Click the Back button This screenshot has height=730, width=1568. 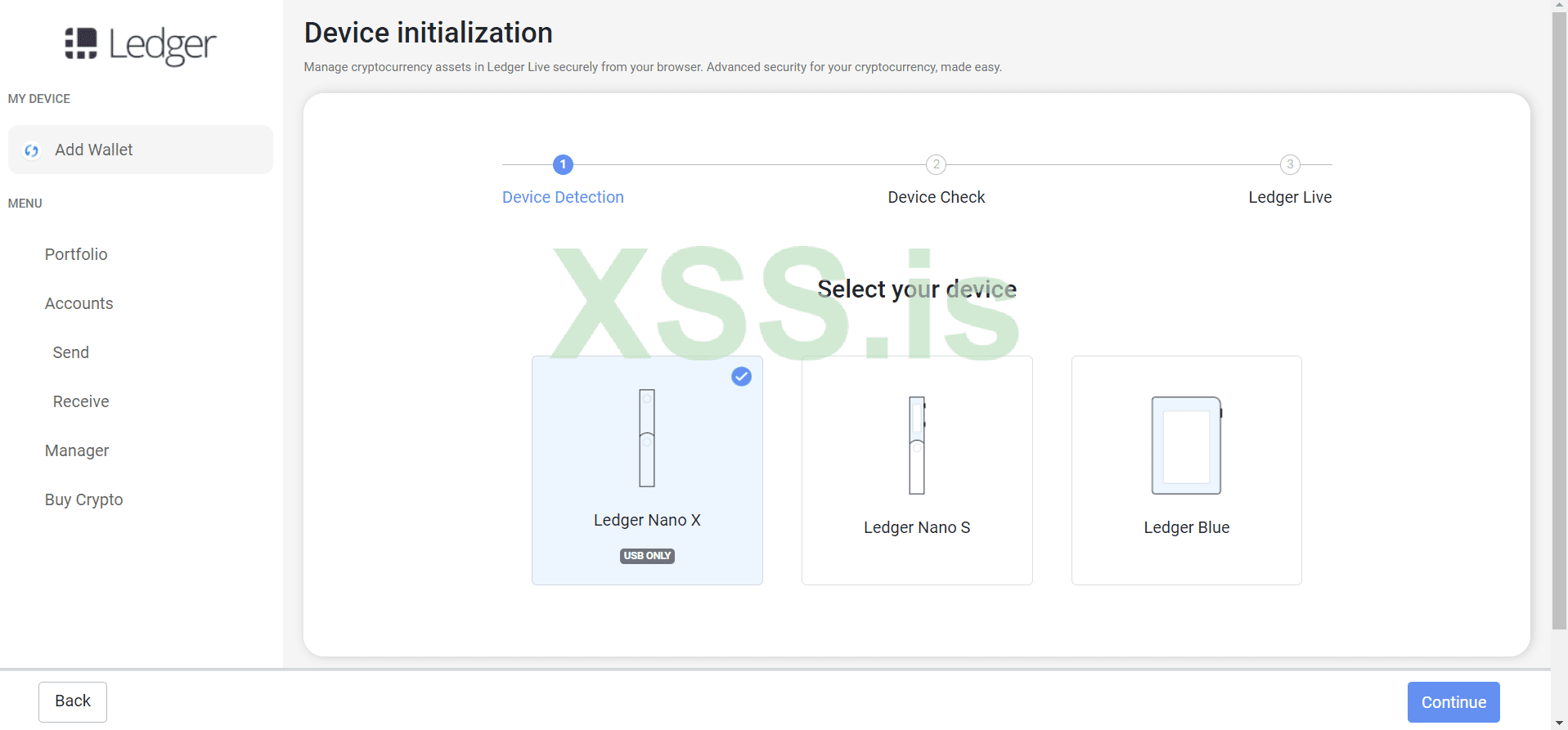coord(73,701)
